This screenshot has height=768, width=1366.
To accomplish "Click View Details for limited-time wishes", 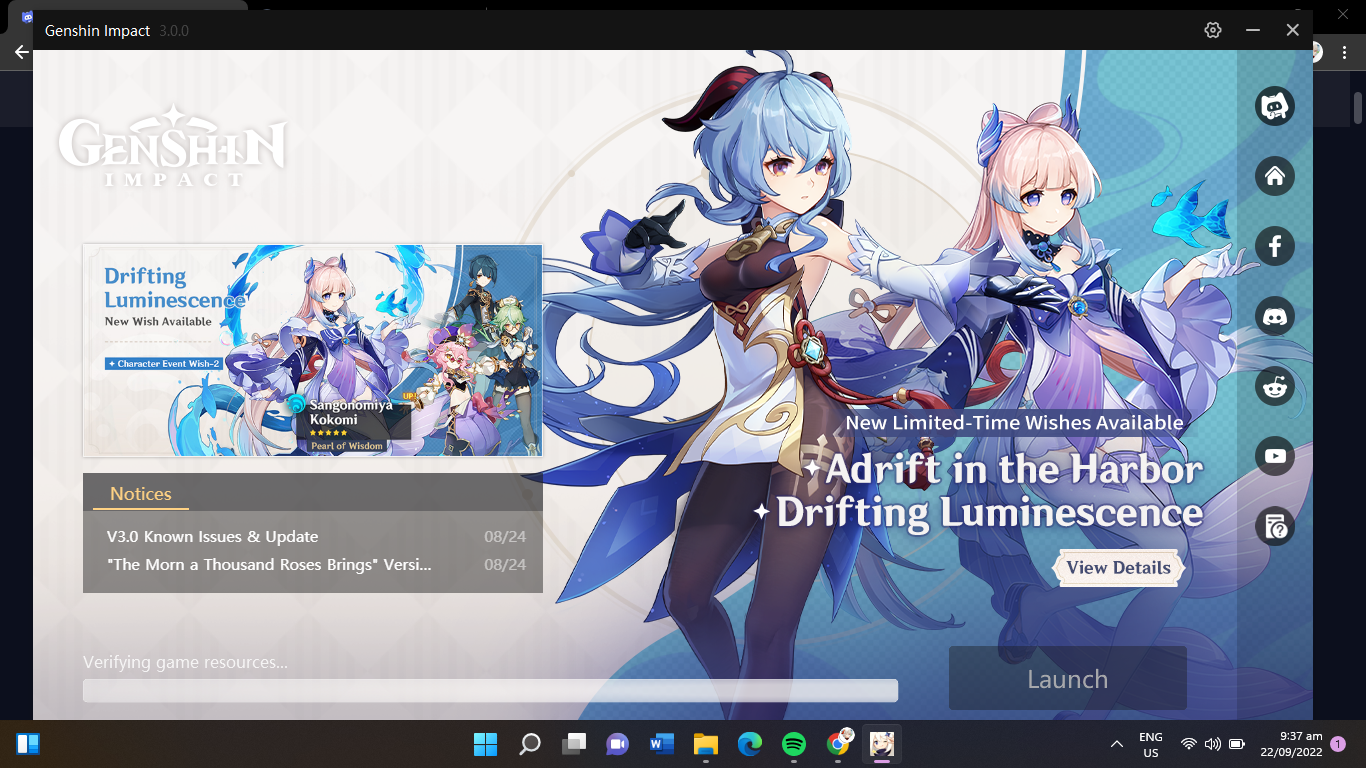I will (1118, 567).
